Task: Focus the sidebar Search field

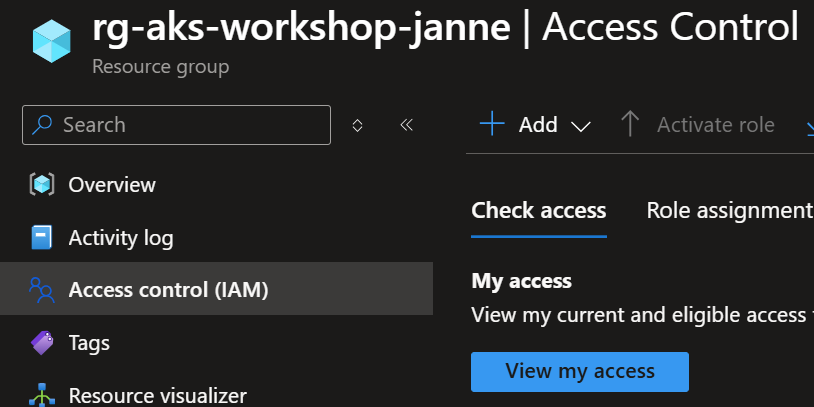Action: 190,125
